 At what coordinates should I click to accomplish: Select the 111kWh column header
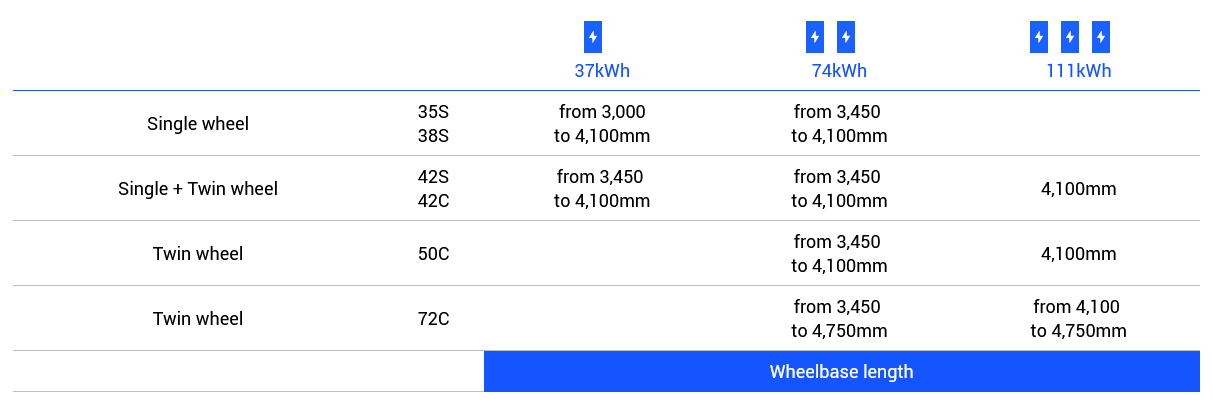point(1079,71)
